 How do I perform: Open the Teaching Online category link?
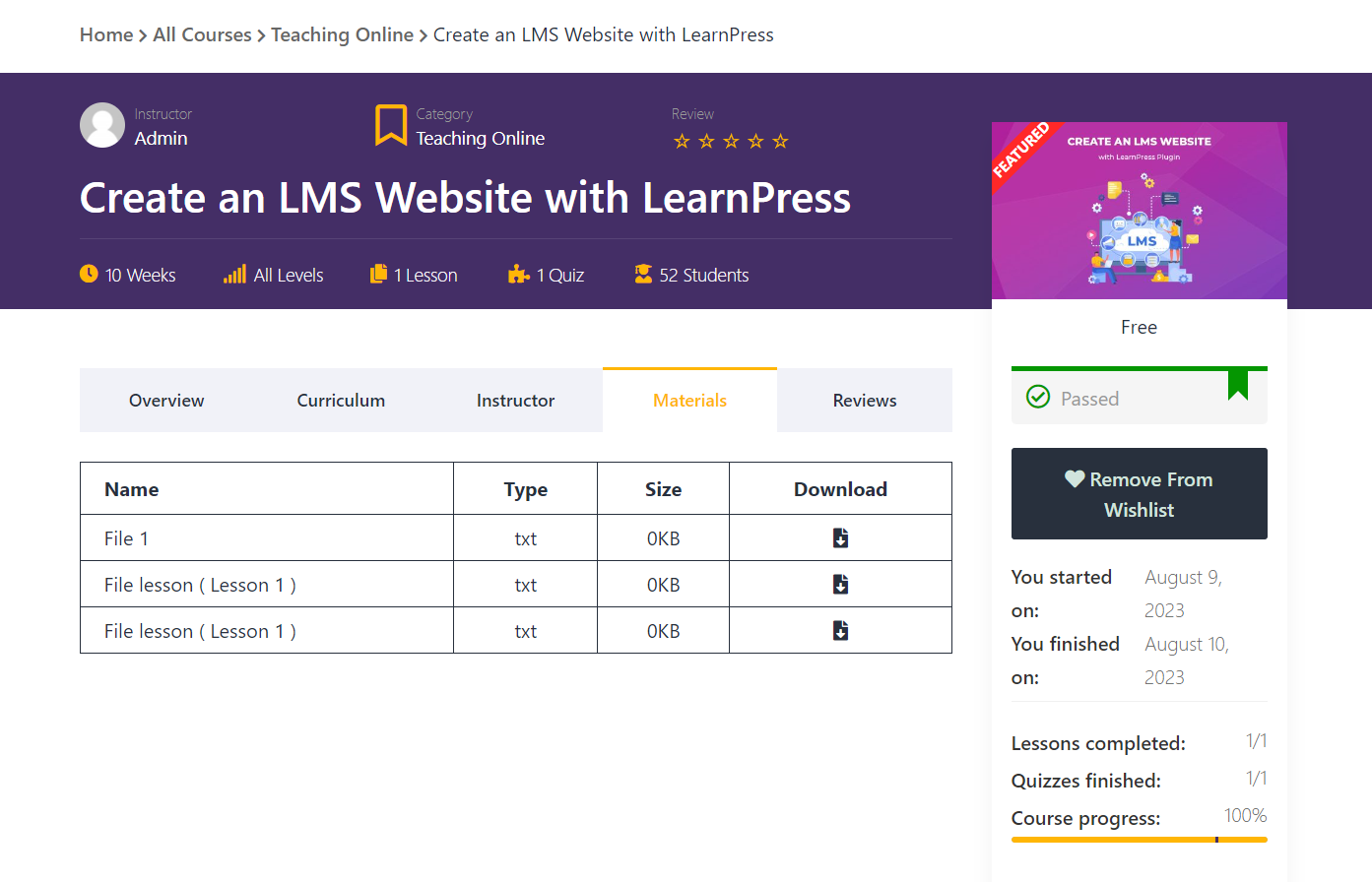pos(480,139)
